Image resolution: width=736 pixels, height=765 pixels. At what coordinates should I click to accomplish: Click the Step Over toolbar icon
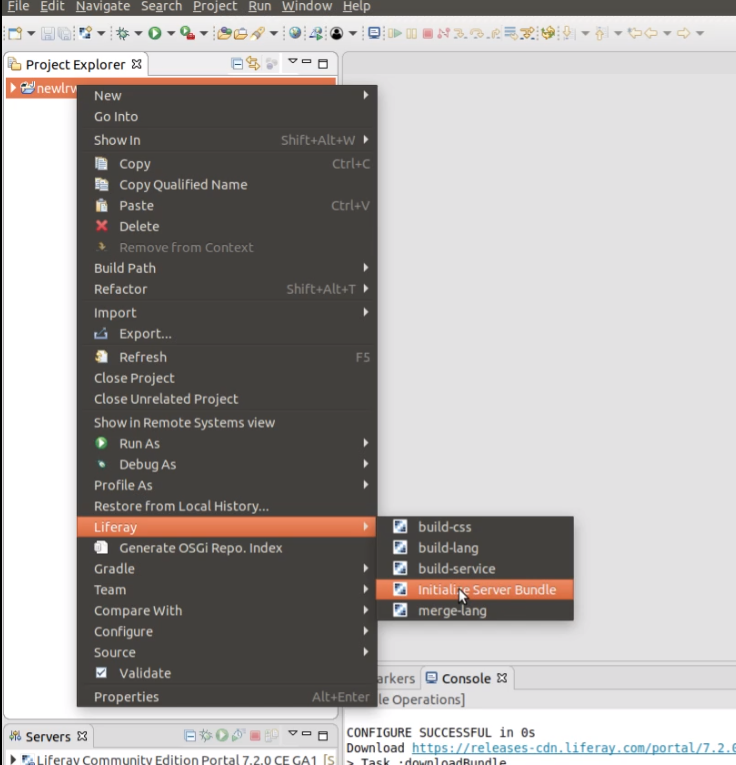(477, 33)
